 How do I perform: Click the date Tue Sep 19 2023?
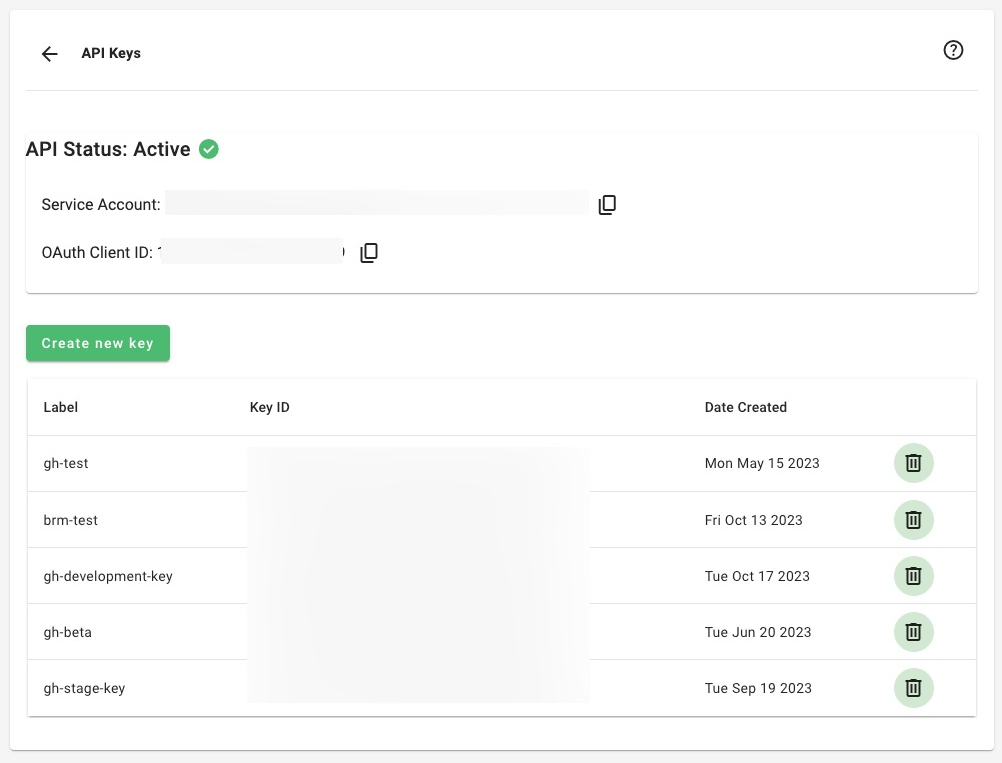coord(758,688)
